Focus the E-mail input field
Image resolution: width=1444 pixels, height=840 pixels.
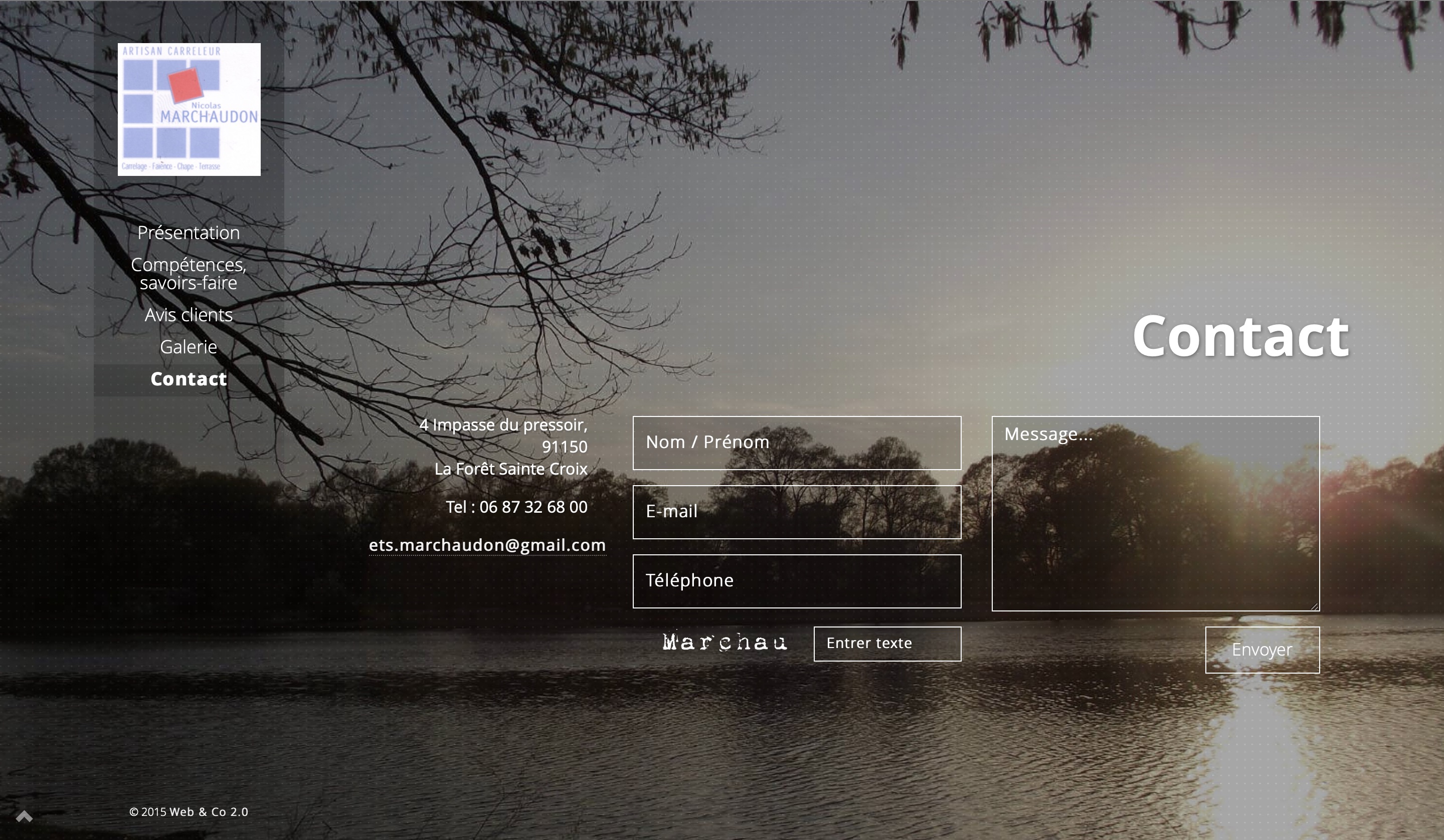pos(797,512)
